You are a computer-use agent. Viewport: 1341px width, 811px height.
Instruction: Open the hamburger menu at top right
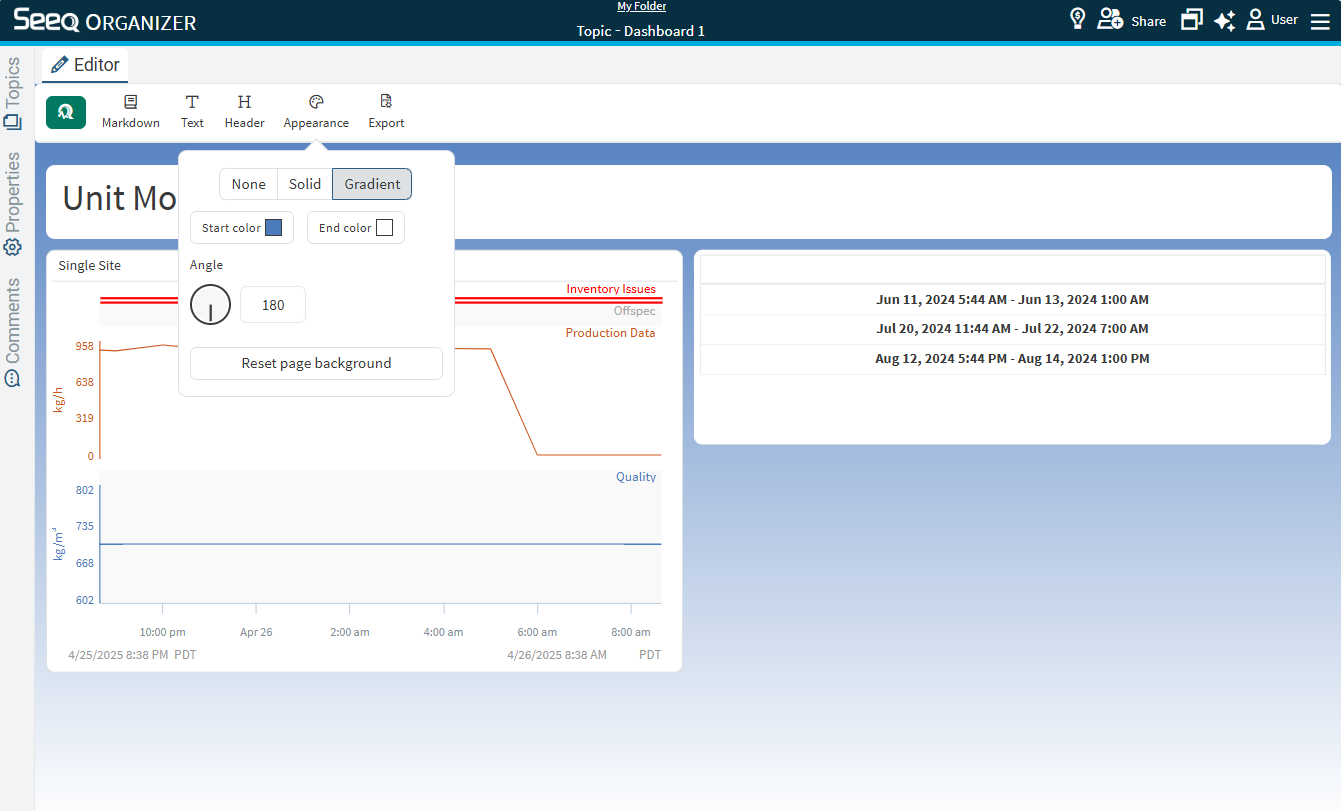(1320, 20)
